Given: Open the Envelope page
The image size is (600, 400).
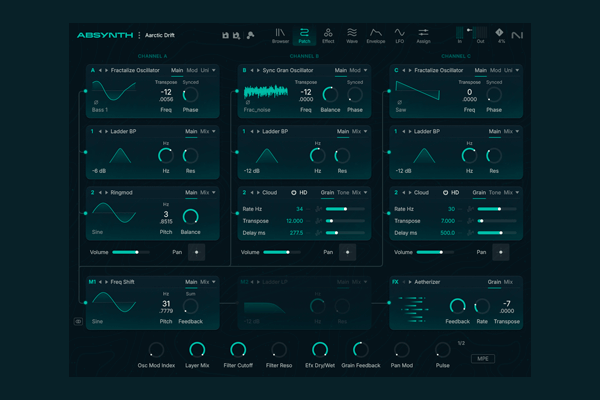Looking at the screenshot, I should pyautogui.click(x=377, y=36).
